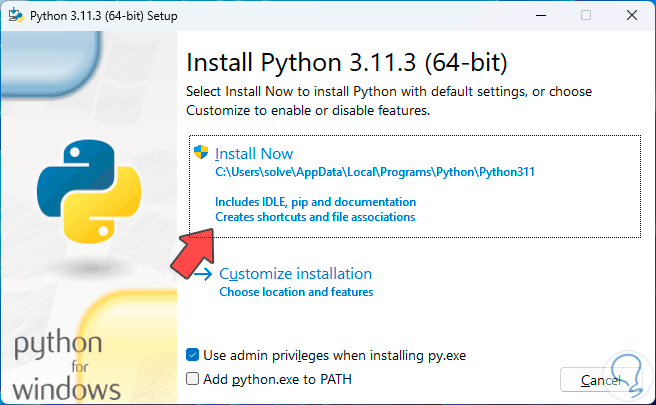The image size is (656, 405).
Task: Click the Python setup icon in title bar
Action: tap(16, 15)
